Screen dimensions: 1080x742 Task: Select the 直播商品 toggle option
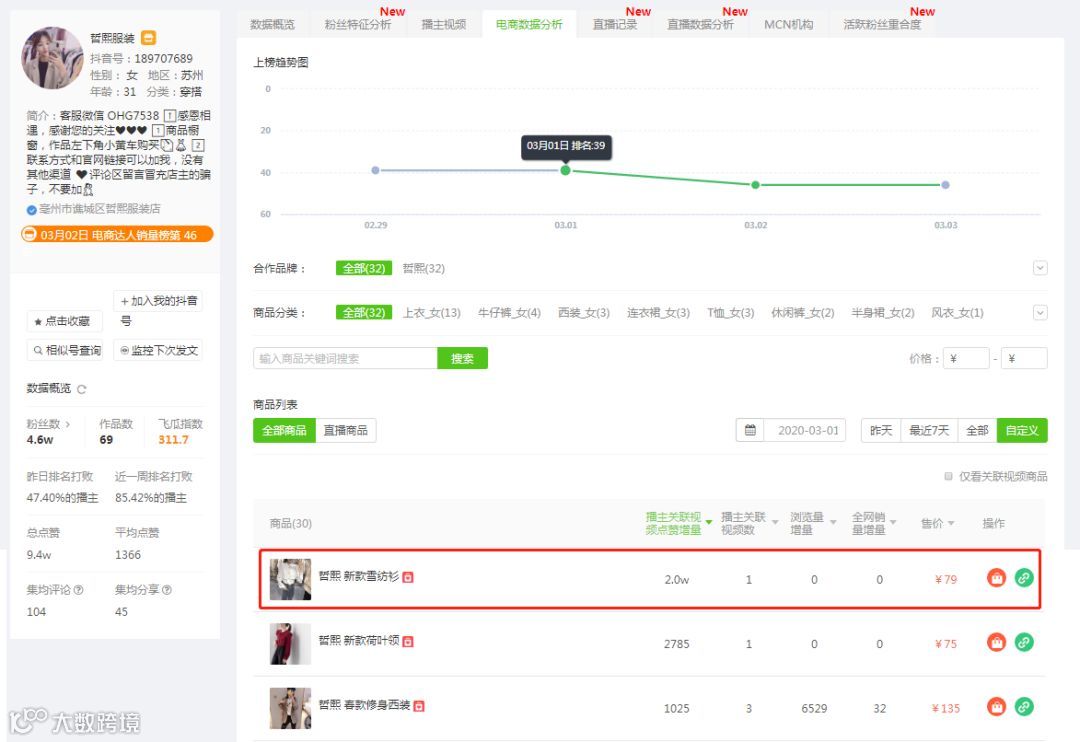coord(346,431)
